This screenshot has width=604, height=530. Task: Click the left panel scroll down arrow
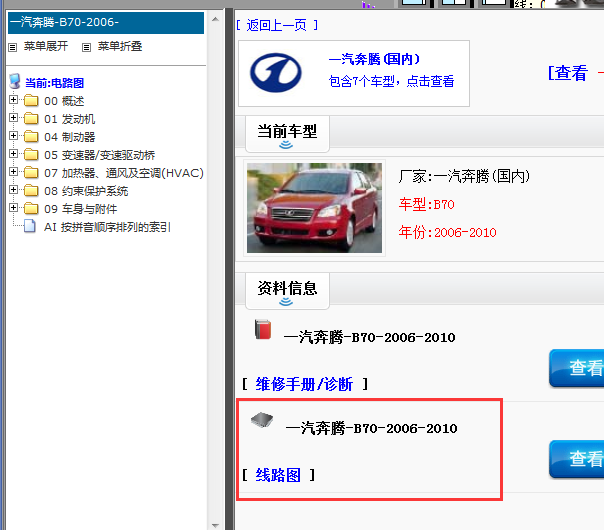[x=215, y=525]
